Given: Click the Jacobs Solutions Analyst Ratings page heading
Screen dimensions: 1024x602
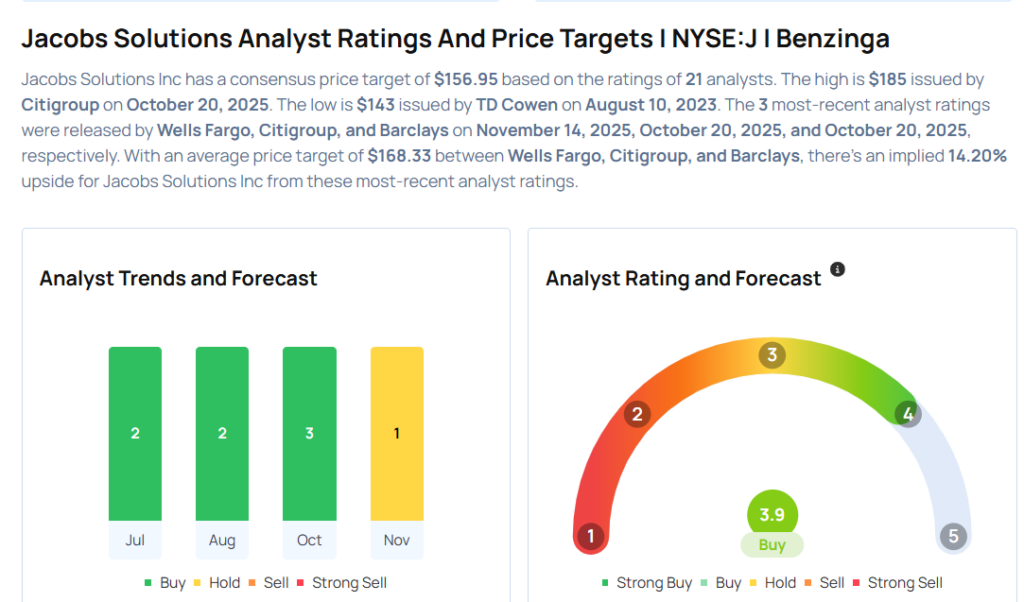Looking at the screenshot, I should point(455,39).
